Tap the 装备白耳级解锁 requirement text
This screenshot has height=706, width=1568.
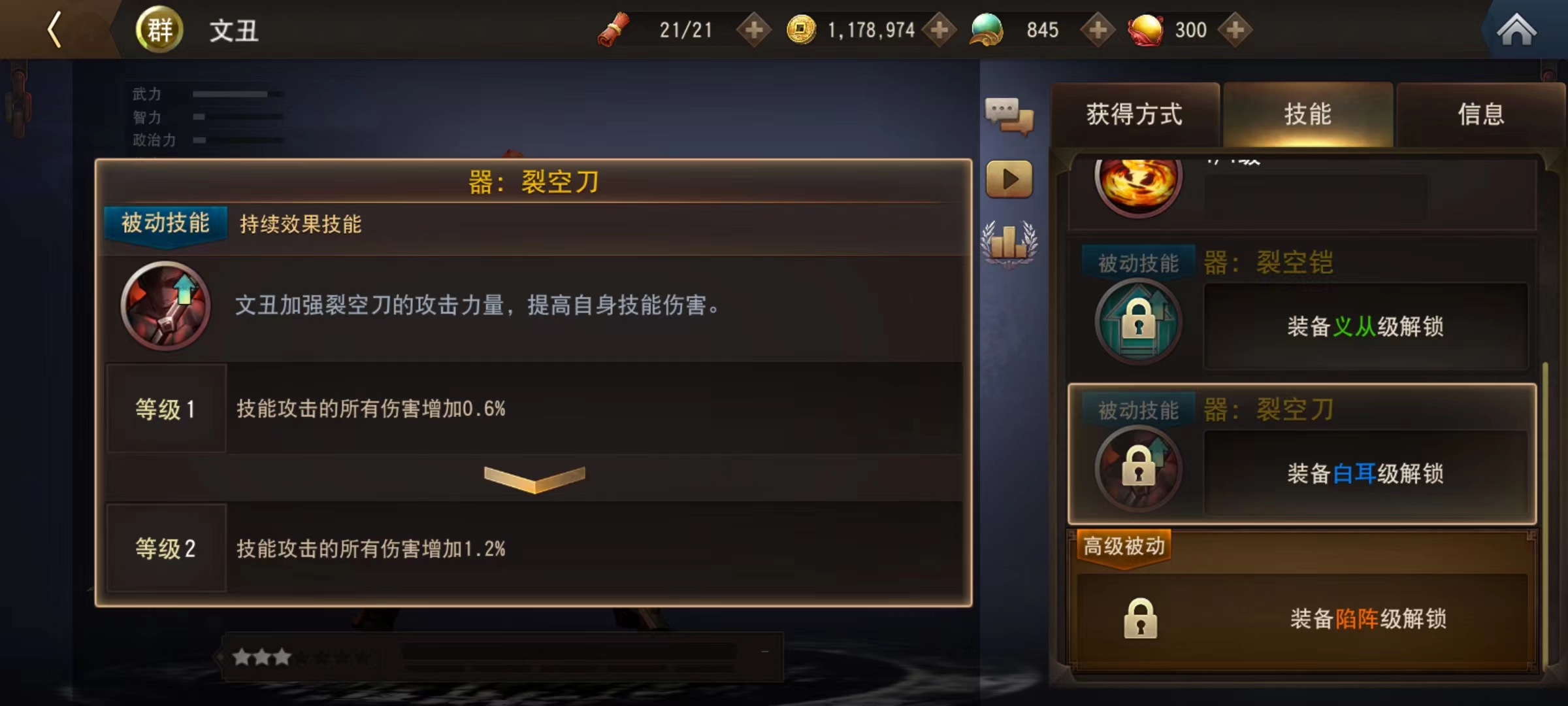(1365, 473)
